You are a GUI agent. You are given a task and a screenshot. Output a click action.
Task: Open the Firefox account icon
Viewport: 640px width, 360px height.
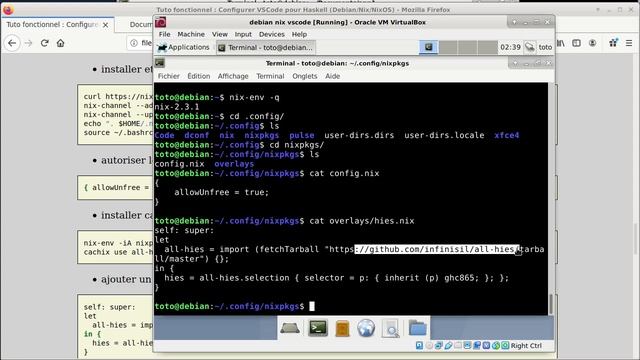pos(592,43)
